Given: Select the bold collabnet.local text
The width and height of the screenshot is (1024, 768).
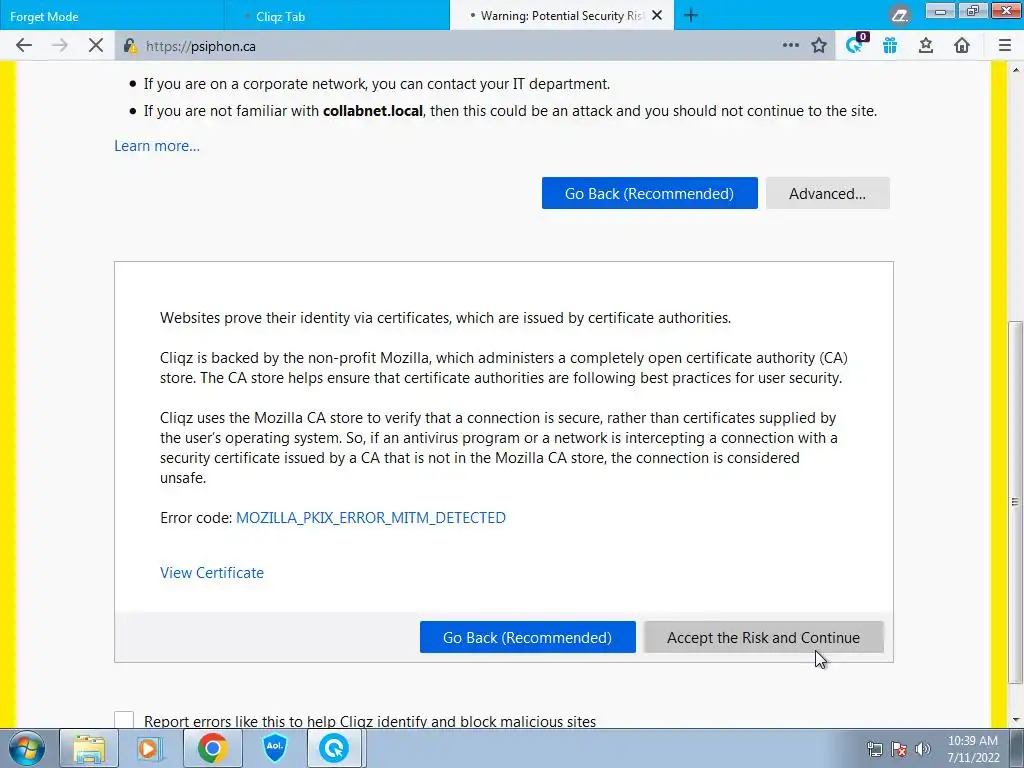Looking at the screenshot, I should click(x=373, y=111).
